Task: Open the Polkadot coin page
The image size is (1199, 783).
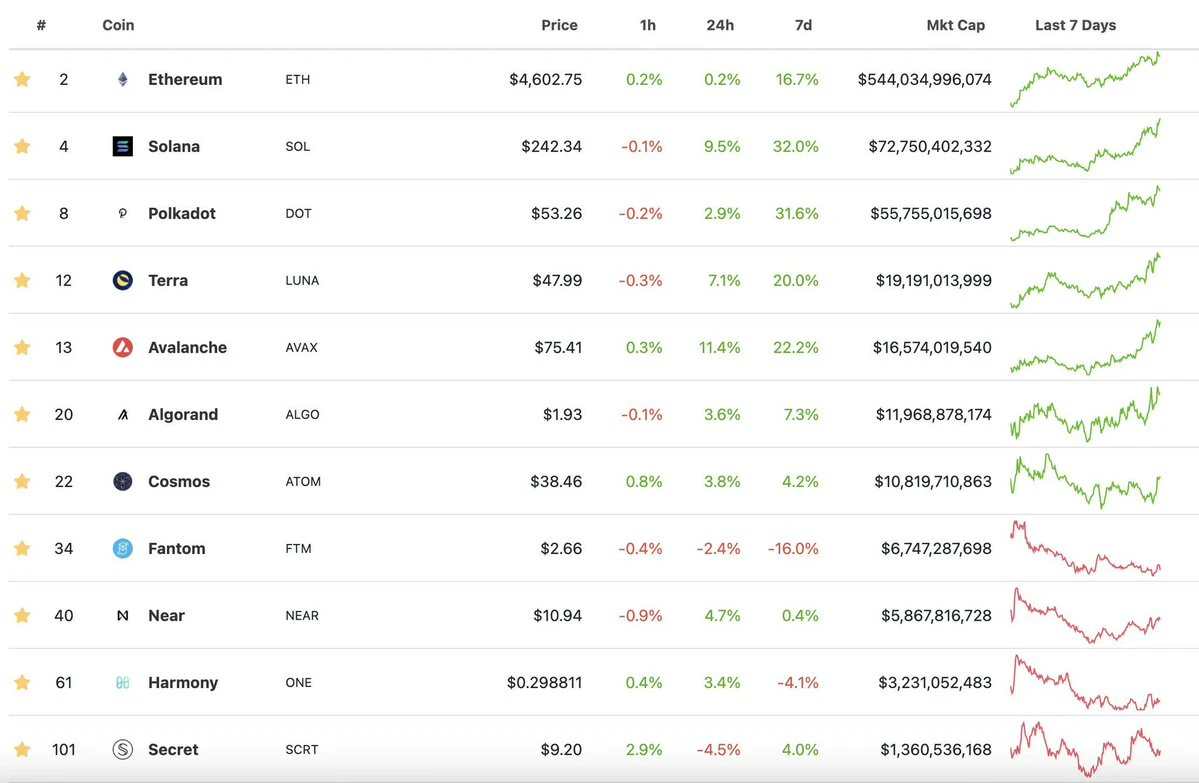Action: pos(181,213)
